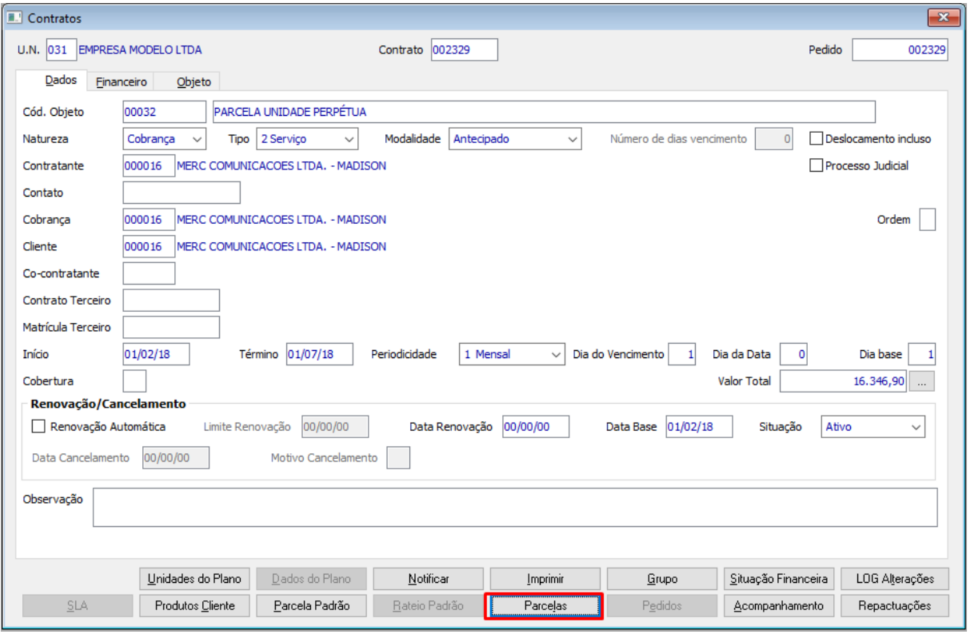
Task: Open the Parcelas button
Action: point(545,606)
